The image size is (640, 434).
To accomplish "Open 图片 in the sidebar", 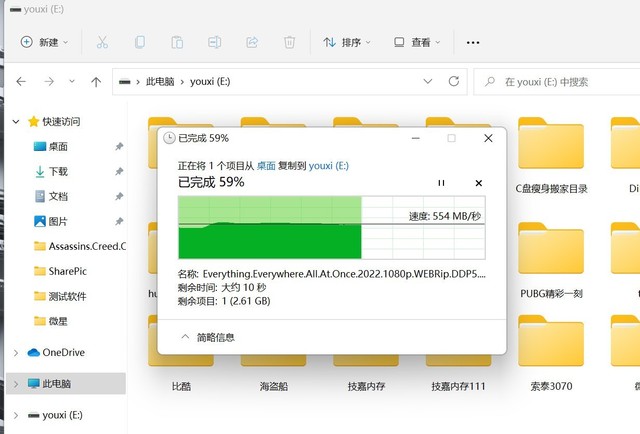I will [58, 221].
